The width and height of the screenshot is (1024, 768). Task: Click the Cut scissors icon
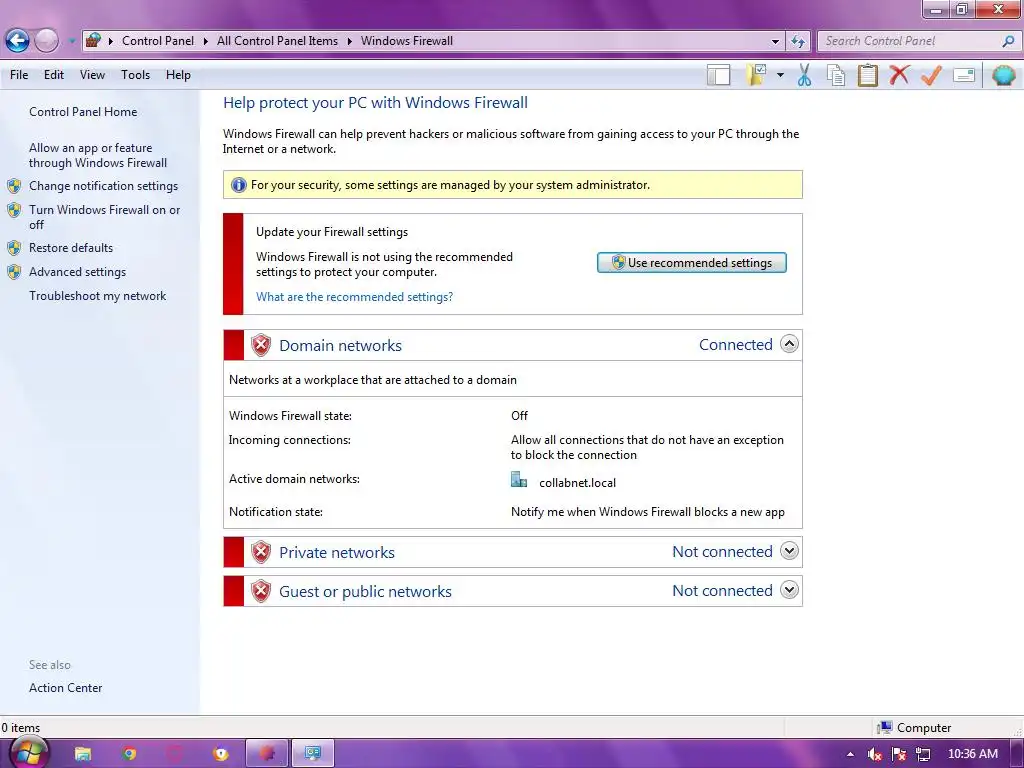click(804, 75)
